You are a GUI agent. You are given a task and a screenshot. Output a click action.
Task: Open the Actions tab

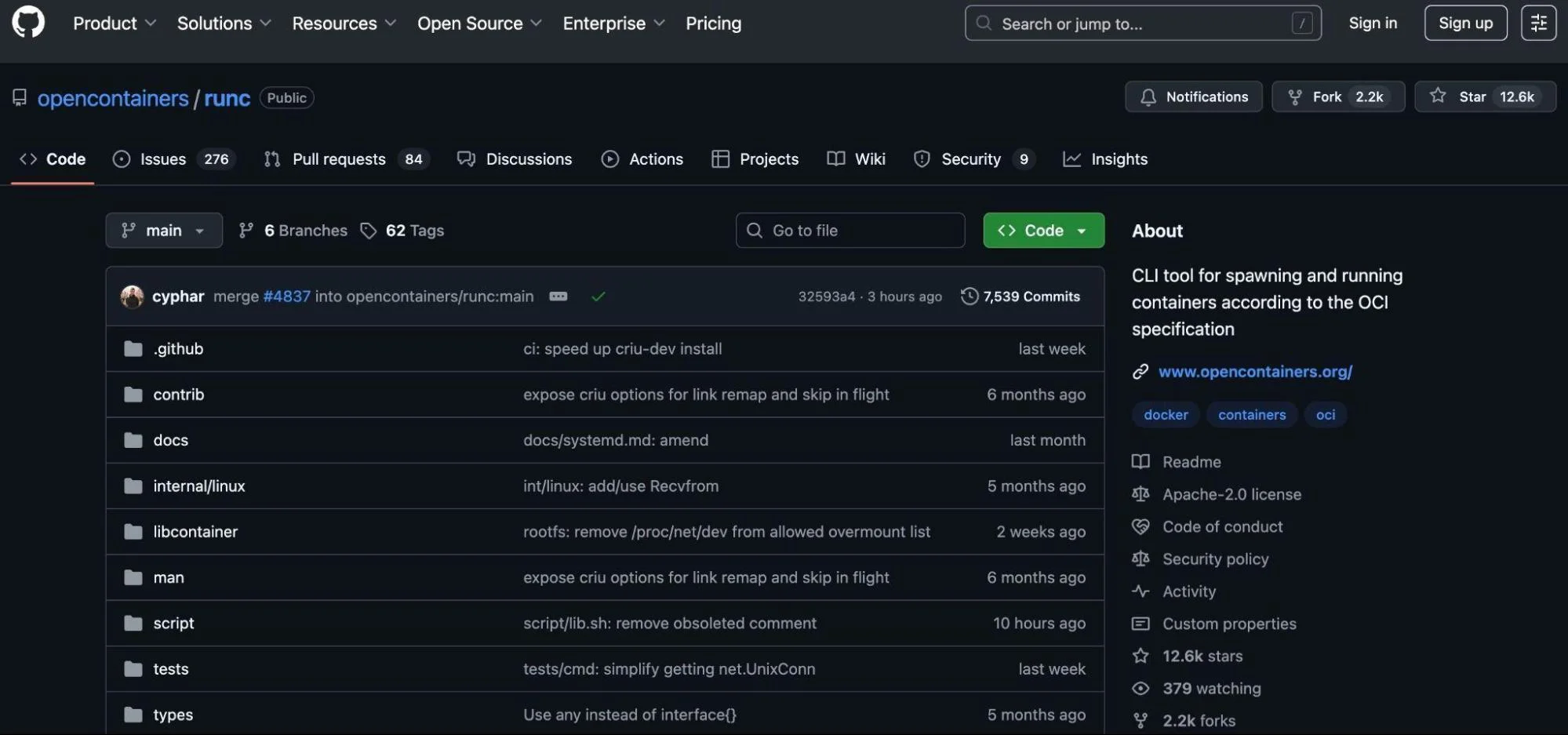(x=642, y=159)
